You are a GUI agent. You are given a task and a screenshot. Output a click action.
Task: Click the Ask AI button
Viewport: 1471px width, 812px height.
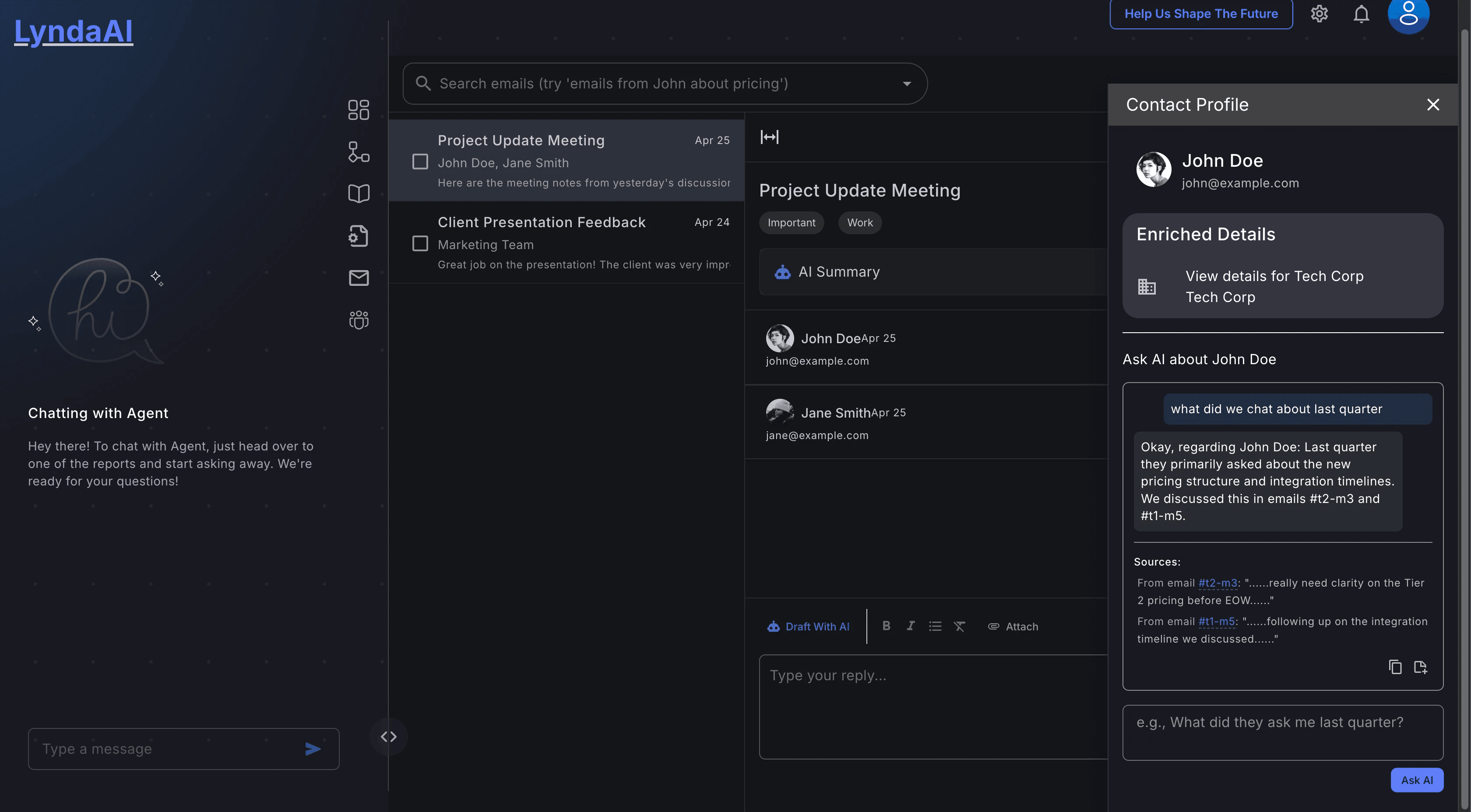[x=1416, y=780]
